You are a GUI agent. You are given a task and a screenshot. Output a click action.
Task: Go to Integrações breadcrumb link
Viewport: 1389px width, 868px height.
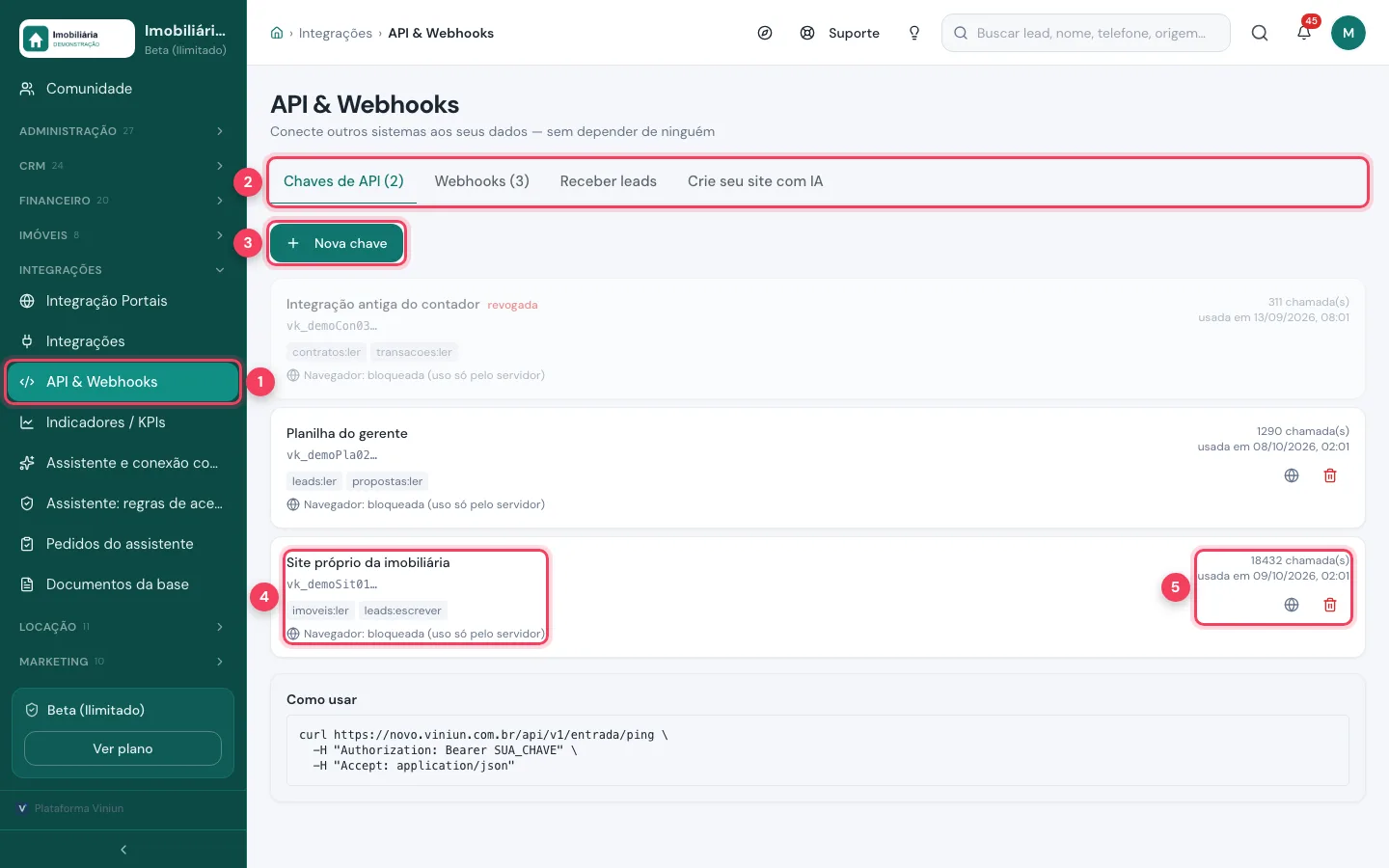click(x=336, y=33)
